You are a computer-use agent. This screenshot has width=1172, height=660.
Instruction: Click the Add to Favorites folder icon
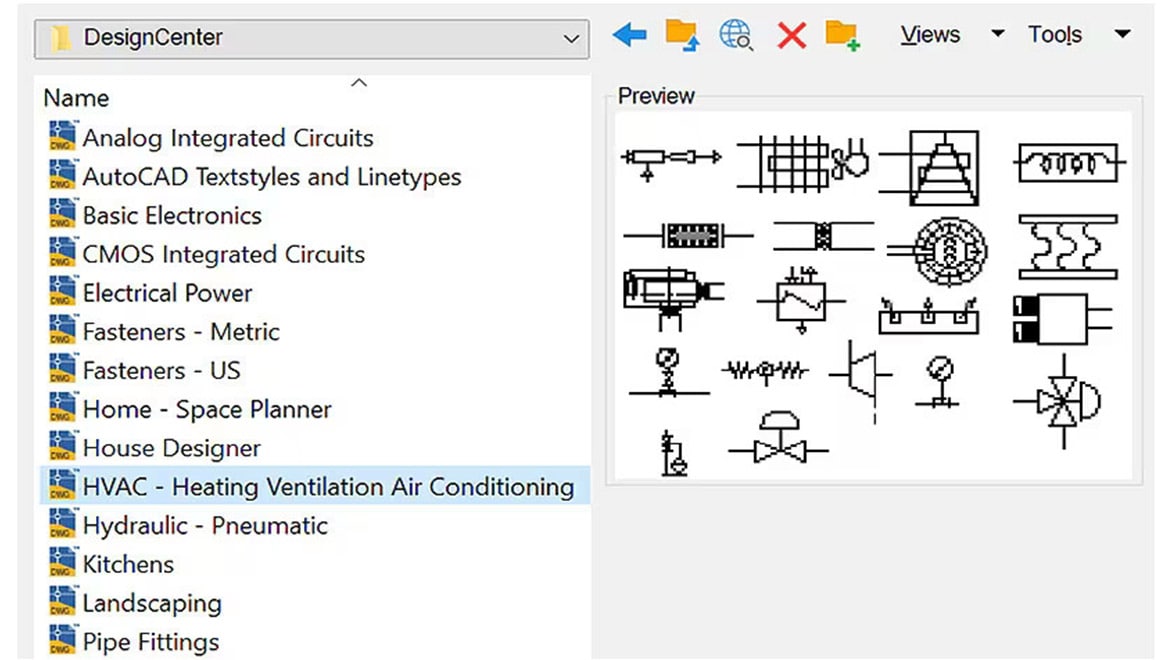pyautogui.click(x=845, y=34)
